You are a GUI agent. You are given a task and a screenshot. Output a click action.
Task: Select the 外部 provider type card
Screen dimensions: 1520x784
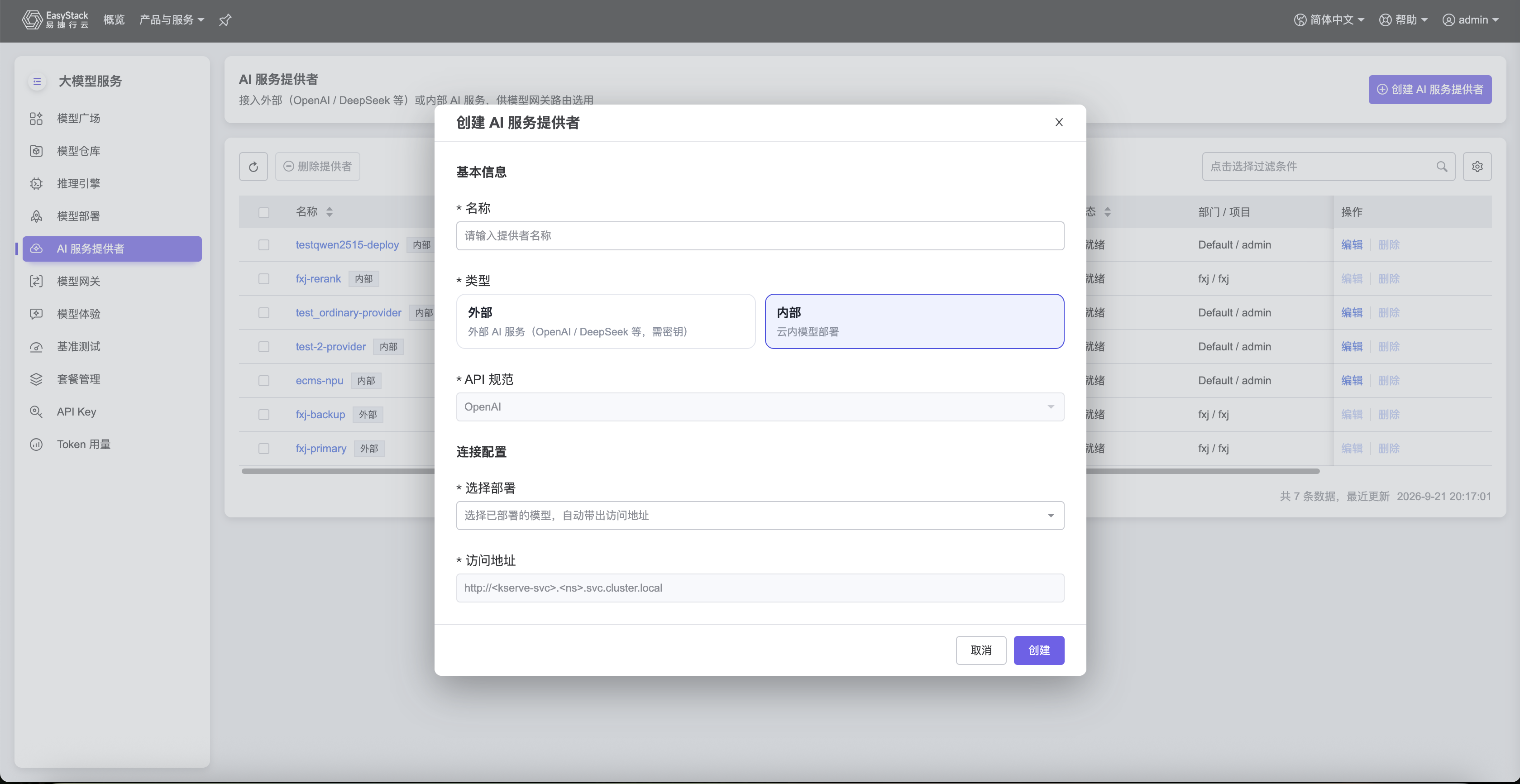[605, 321]
